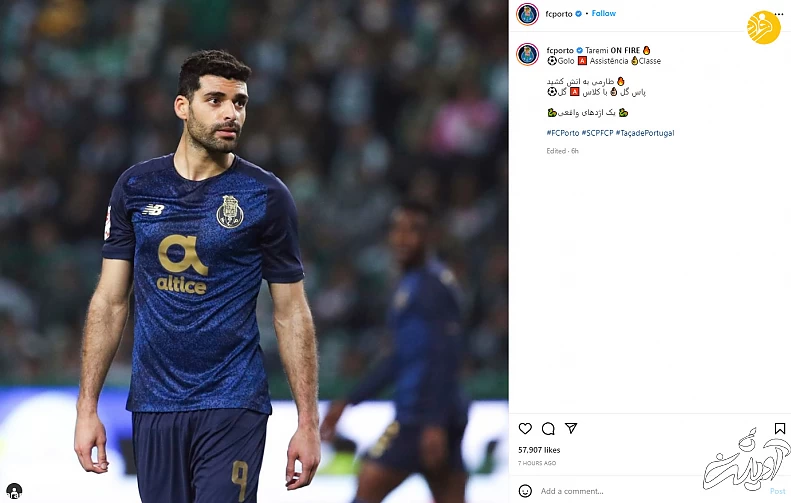Open the #TaçadePortugal hashtag
Image resolution: width=791 pixels, height=503 pixels.
[x=645, y=133]
